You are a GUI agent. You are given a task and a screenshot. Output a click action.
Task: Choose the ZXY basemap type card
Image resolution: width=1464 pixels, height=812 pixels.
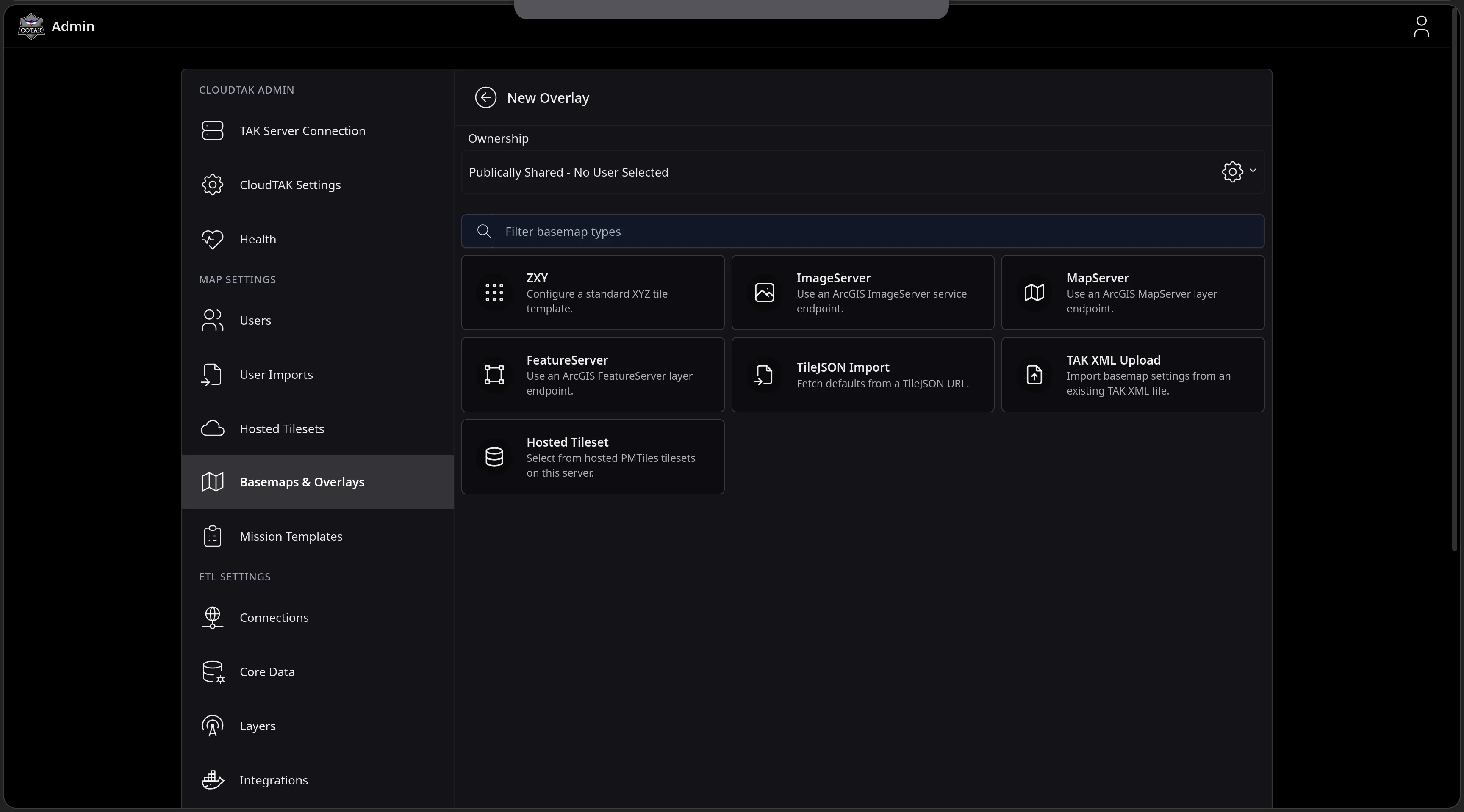593,293
